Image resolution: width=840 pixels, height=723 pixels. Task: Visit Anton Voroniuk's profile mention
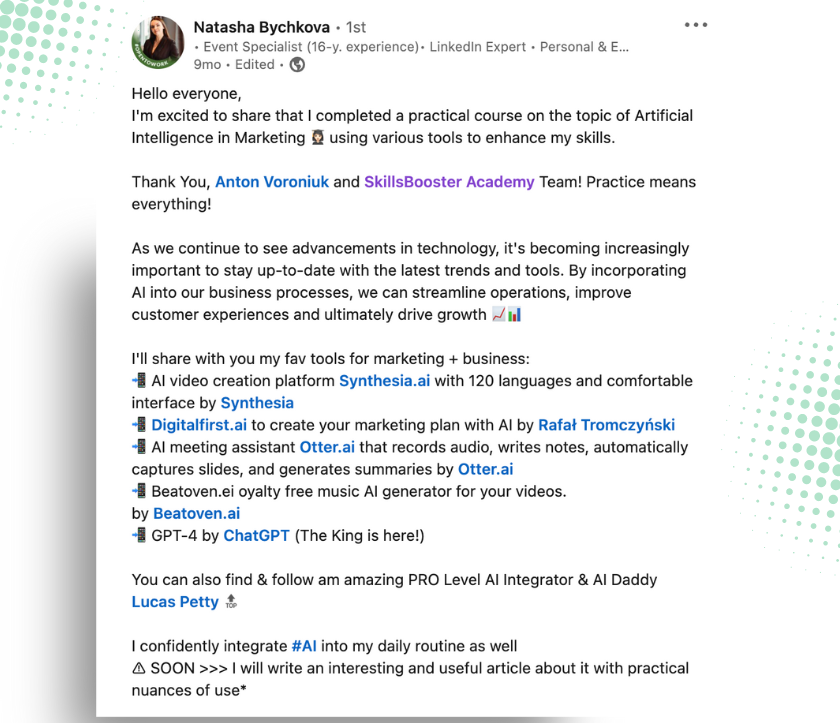click(x=272, y=182)
